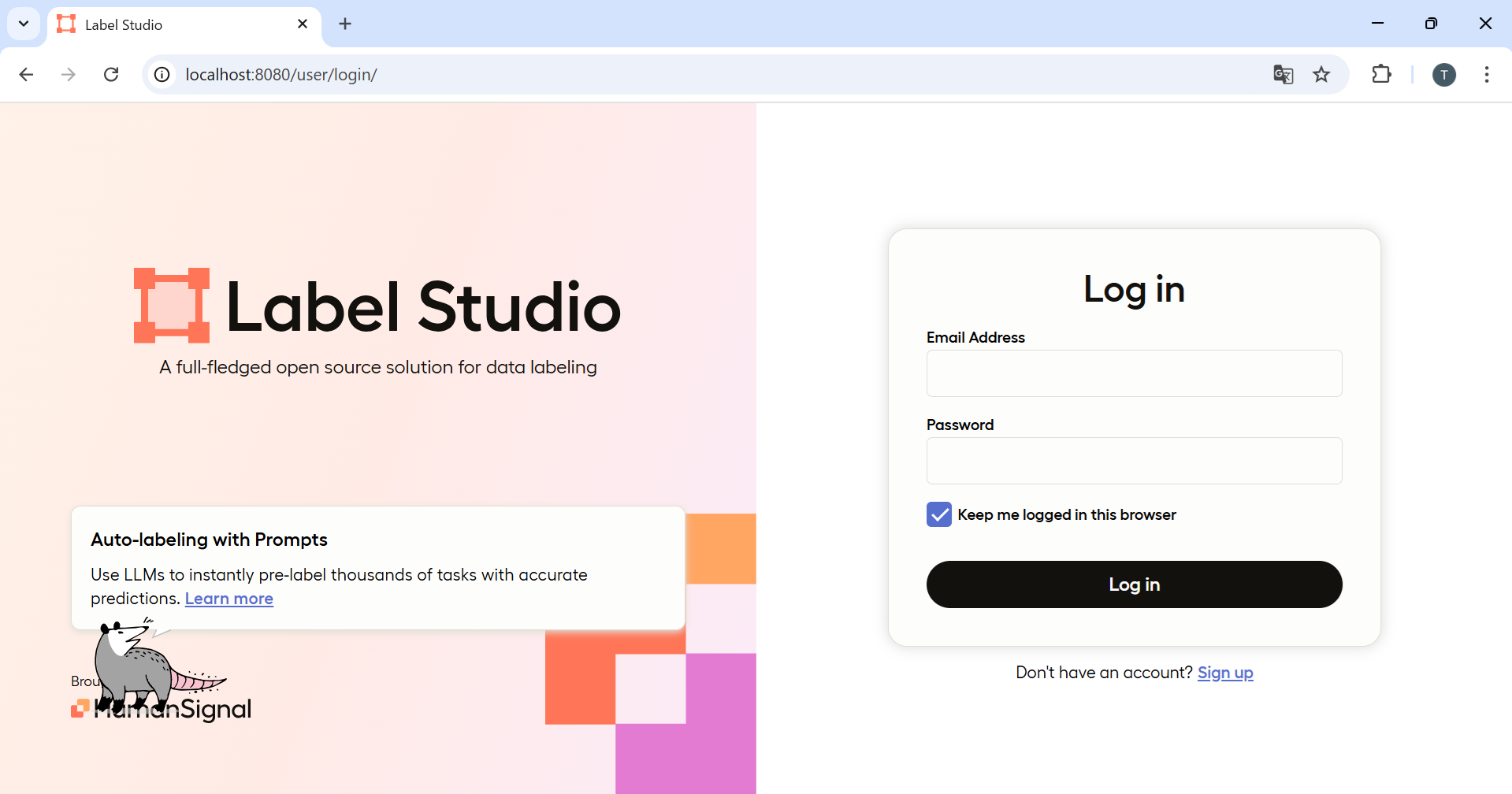Open a new tab with the plus button

click(344, 24)
